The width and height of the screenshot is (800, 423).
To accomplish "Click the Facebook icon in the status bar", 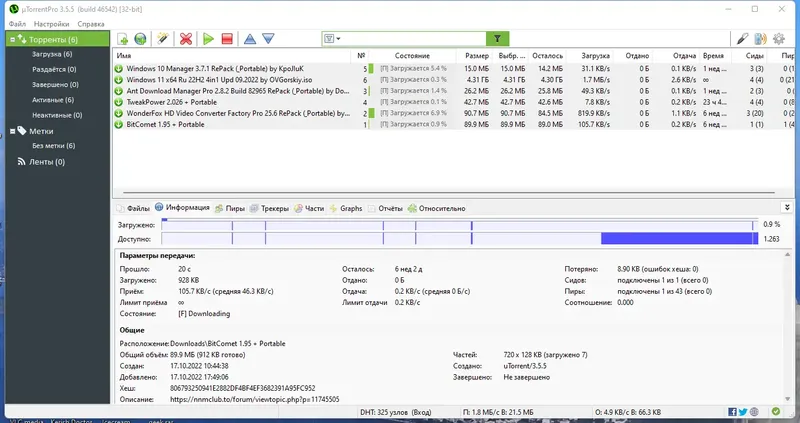I will [x=732, y=412].
